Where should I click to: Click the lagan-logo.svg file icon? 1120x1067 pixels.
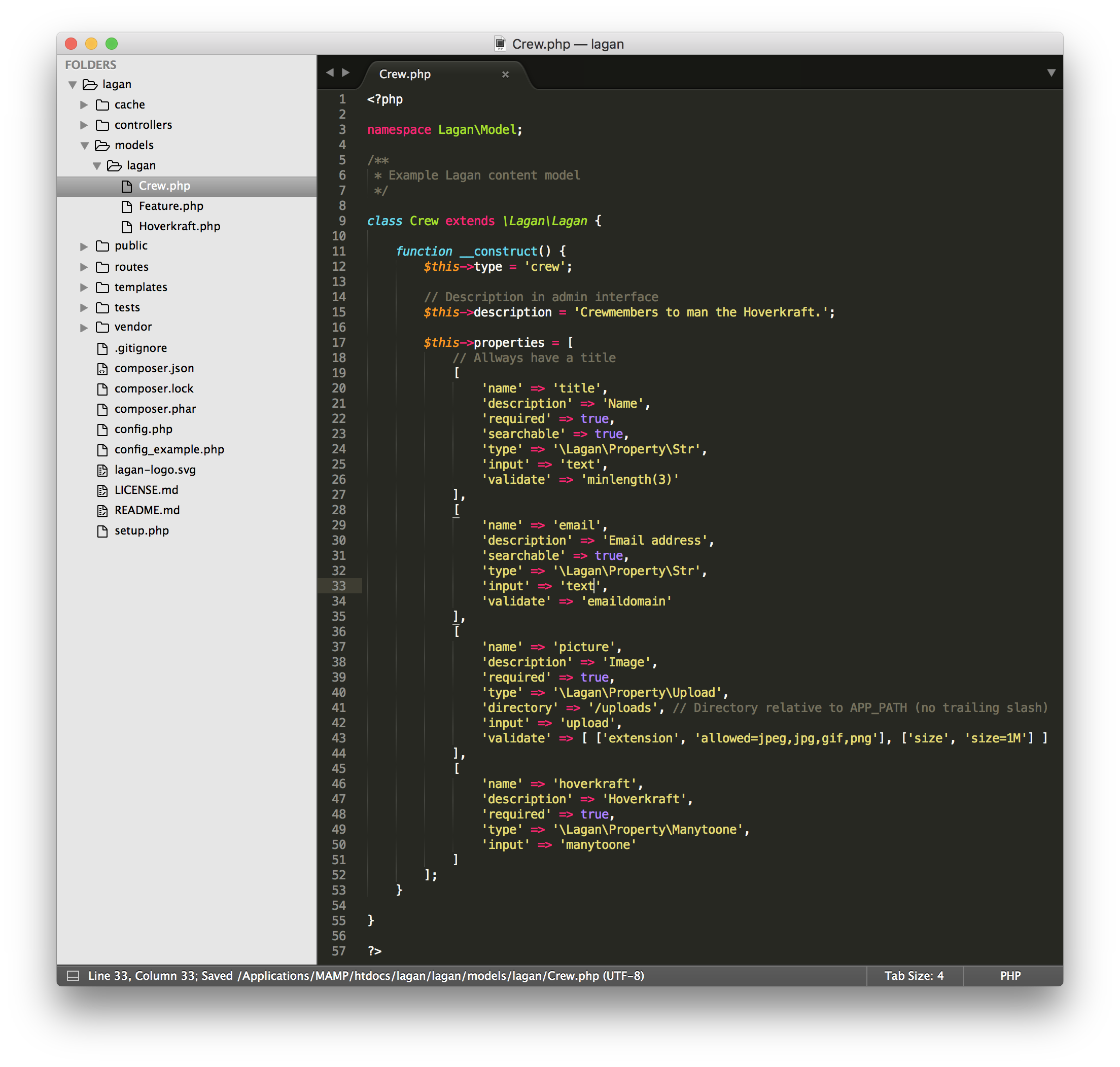pyautogui.click(x=102, y=470)
